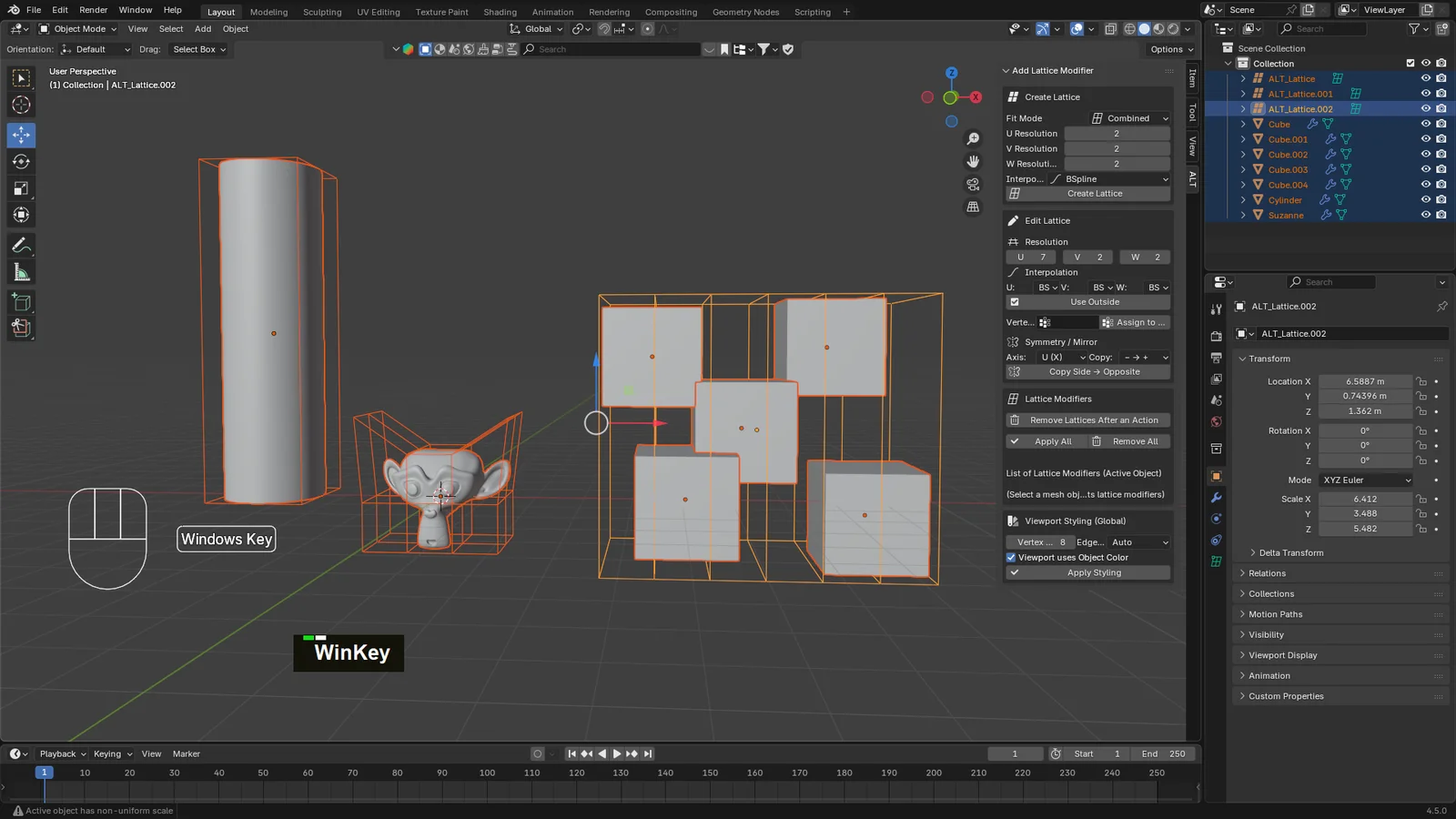
Task: Uncheck Viewport uses Object Color
Action: tap(1012, 557)
